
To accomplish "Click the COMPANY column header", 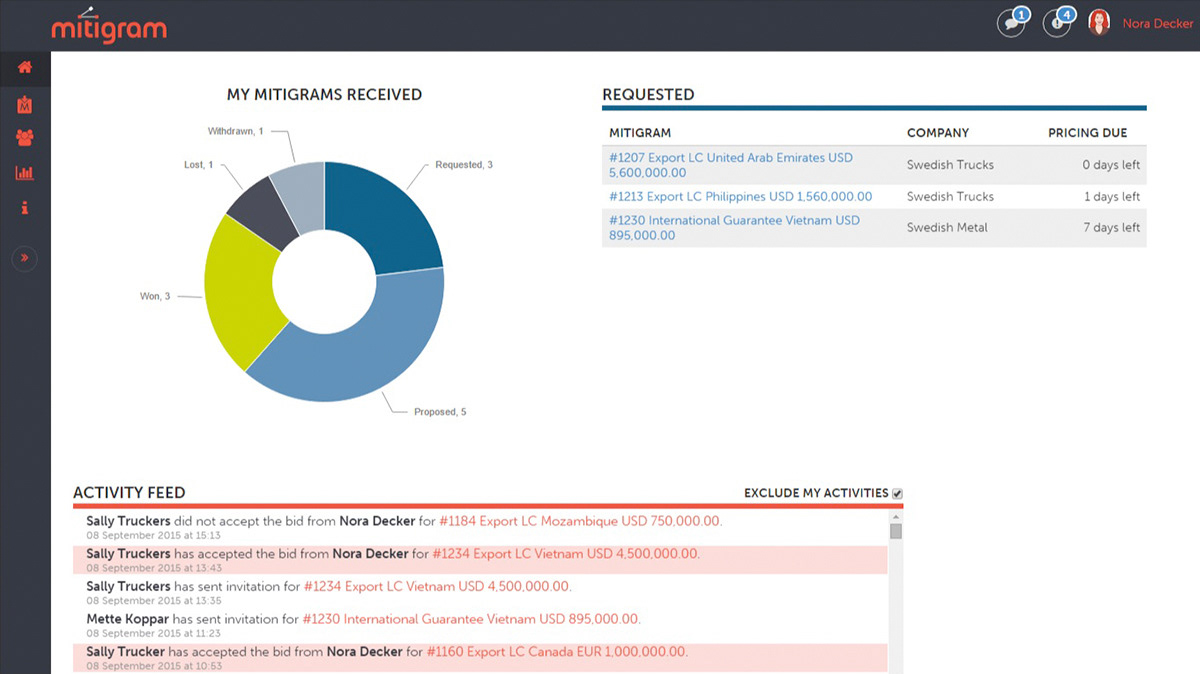I will [x=938, y=133].
